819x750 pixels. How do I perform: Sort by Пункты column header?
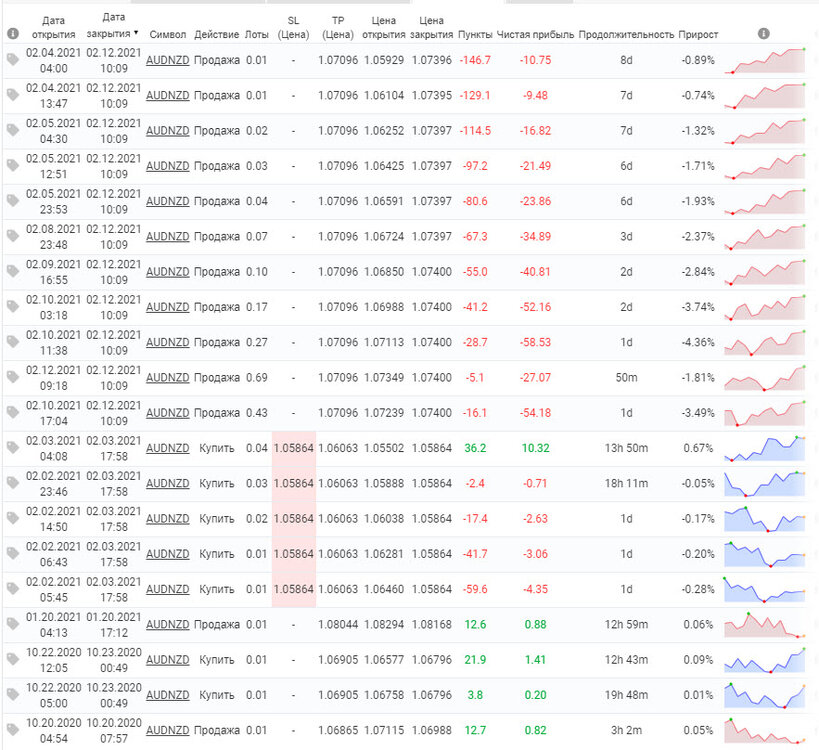click(x=475, y=34)
